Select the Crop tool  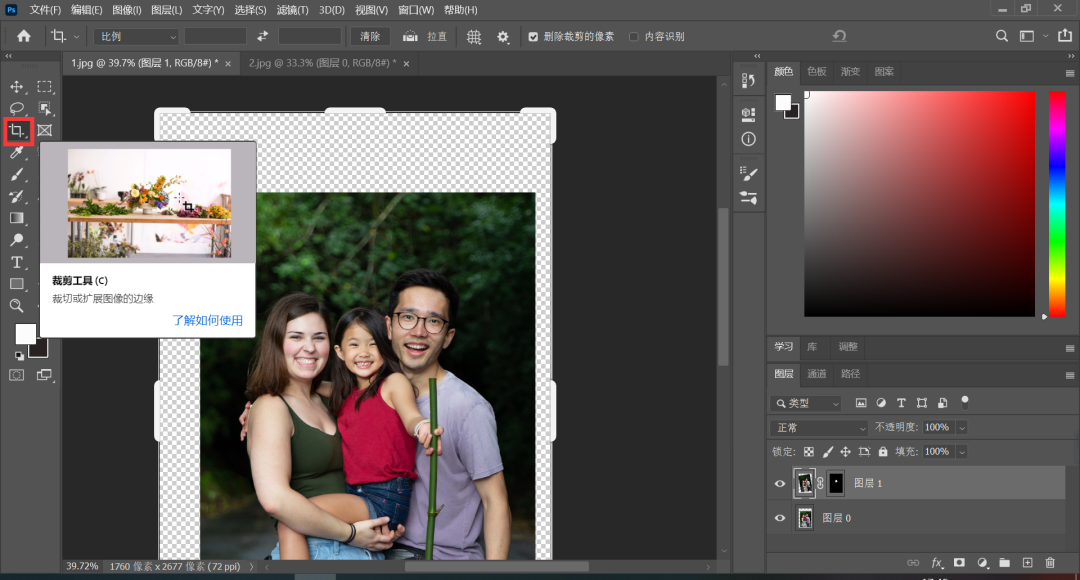17,130
